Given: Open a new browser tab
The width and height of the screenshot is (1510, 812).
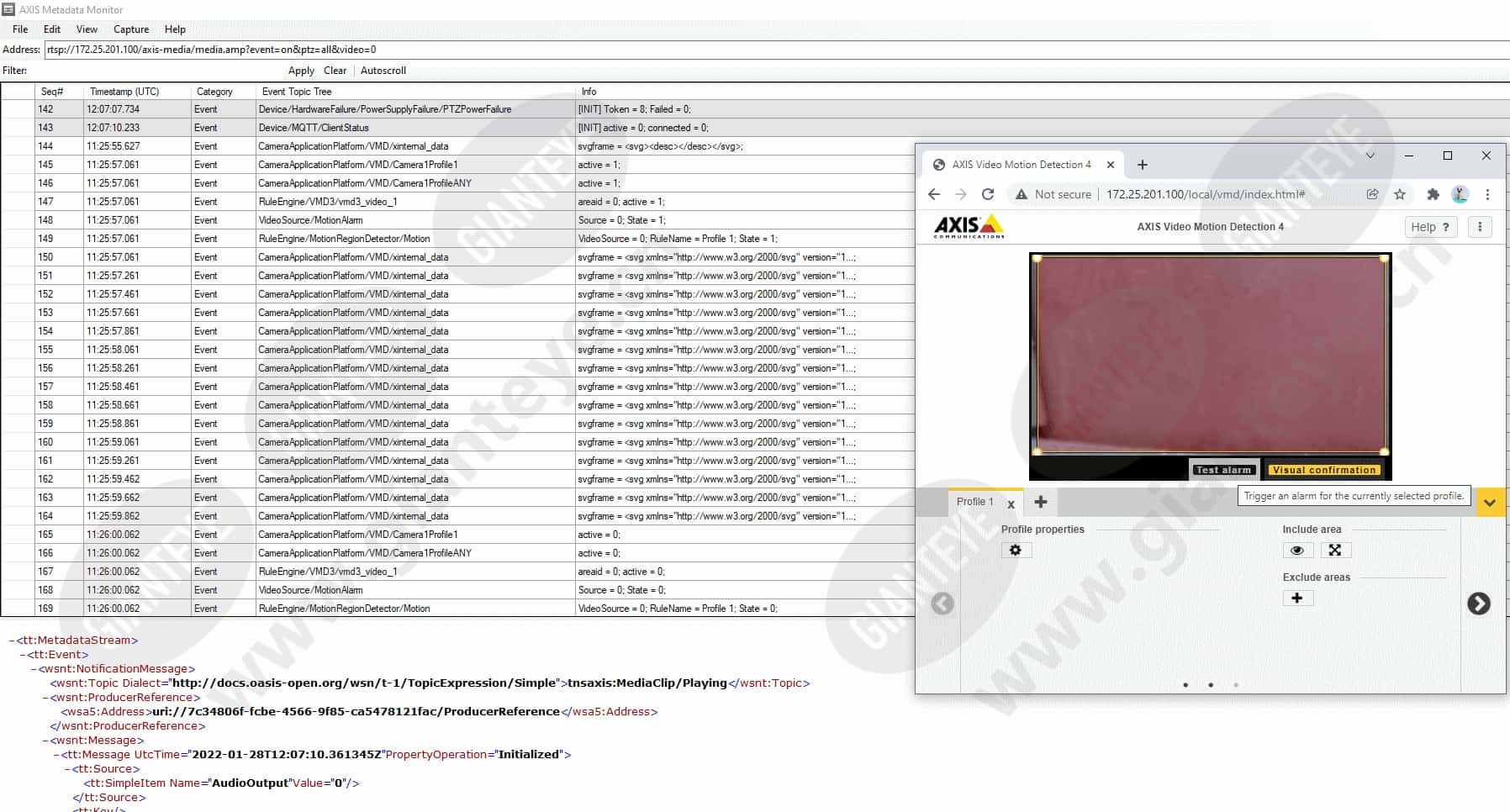Looking at the screenshot, I should 1143,165.
